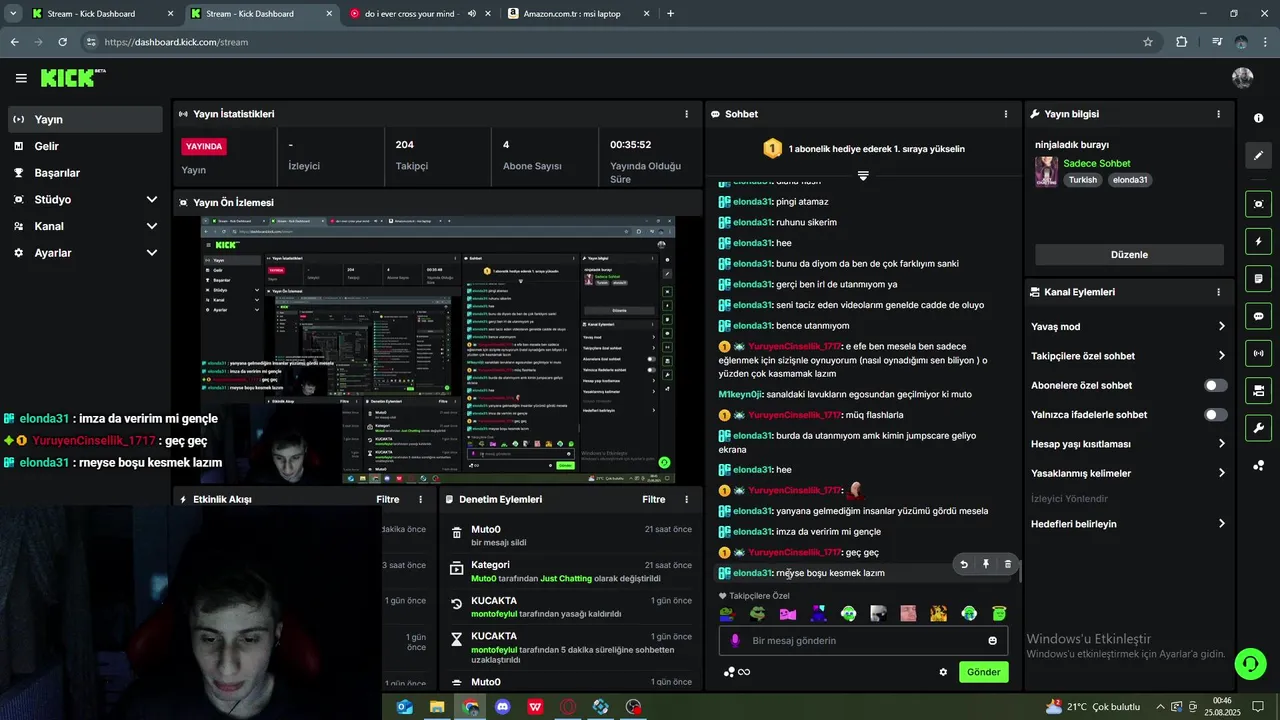
Task: Open the Opera browser taskbar icon
Action: pyautogui.click(x=568, y=707)
